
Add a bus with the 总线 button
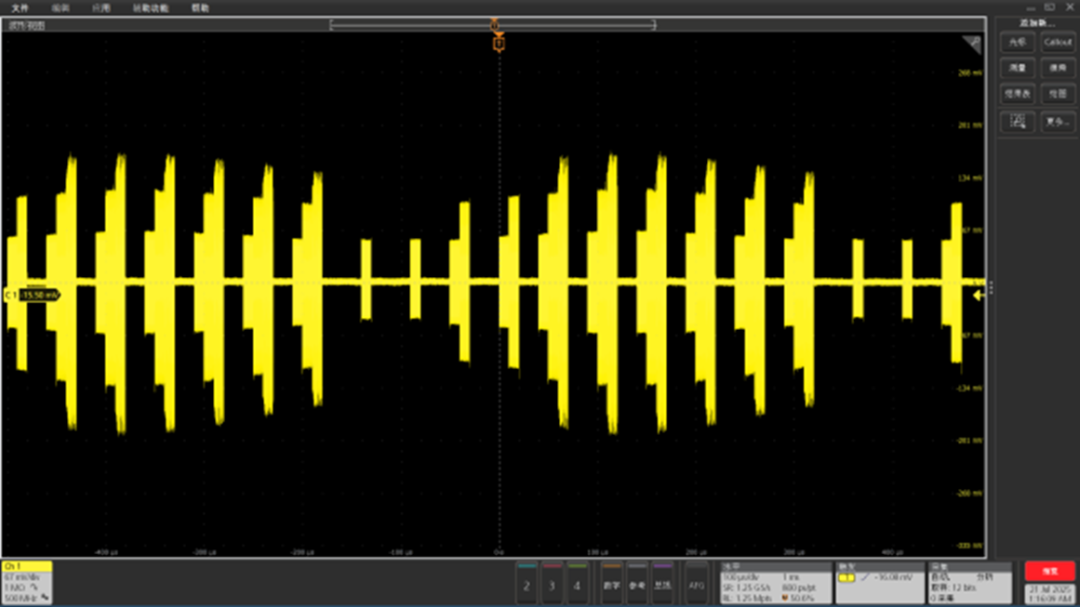click(x=663, y=584)
